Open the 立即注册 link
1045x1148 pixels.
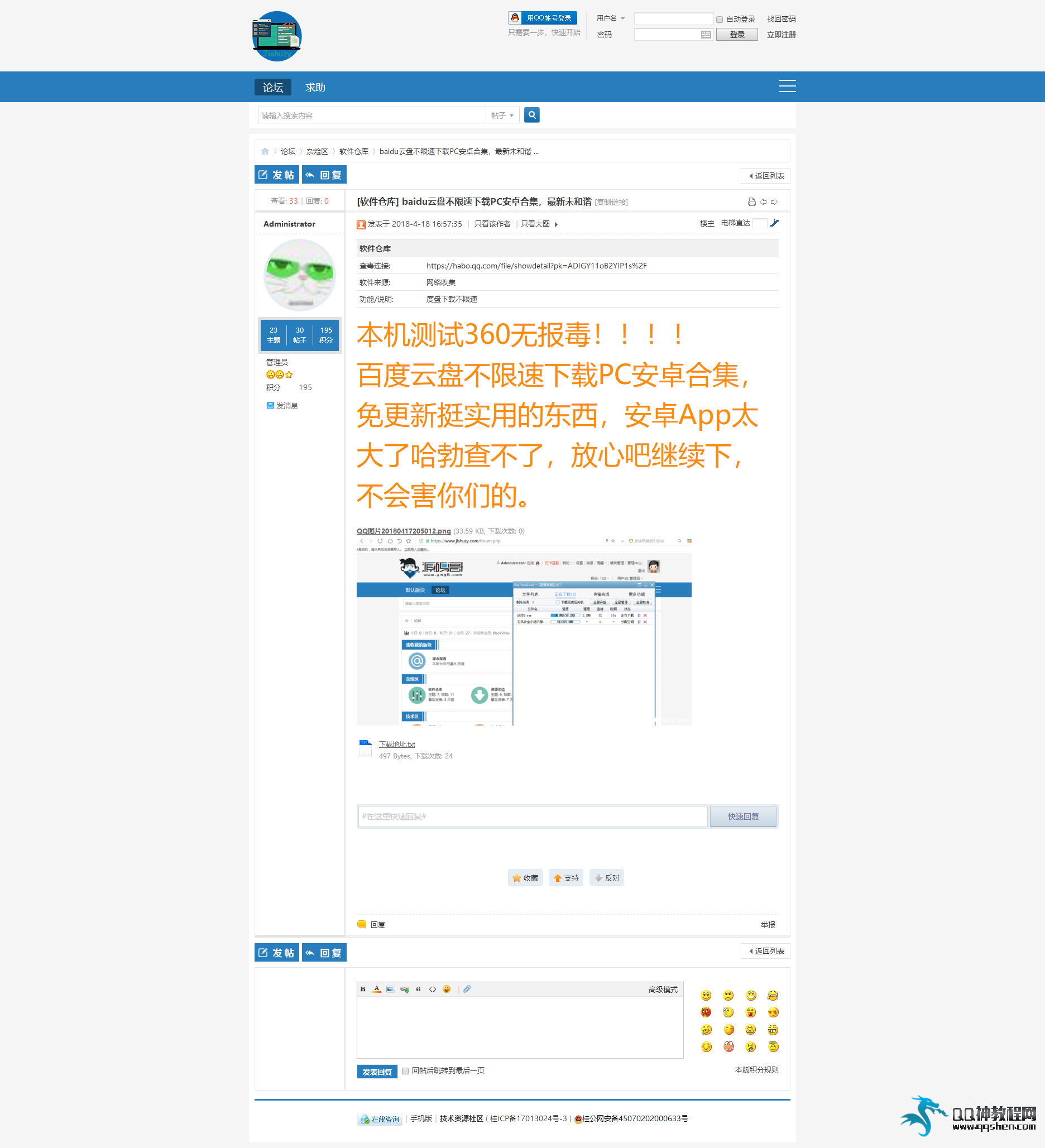(781, 35)
